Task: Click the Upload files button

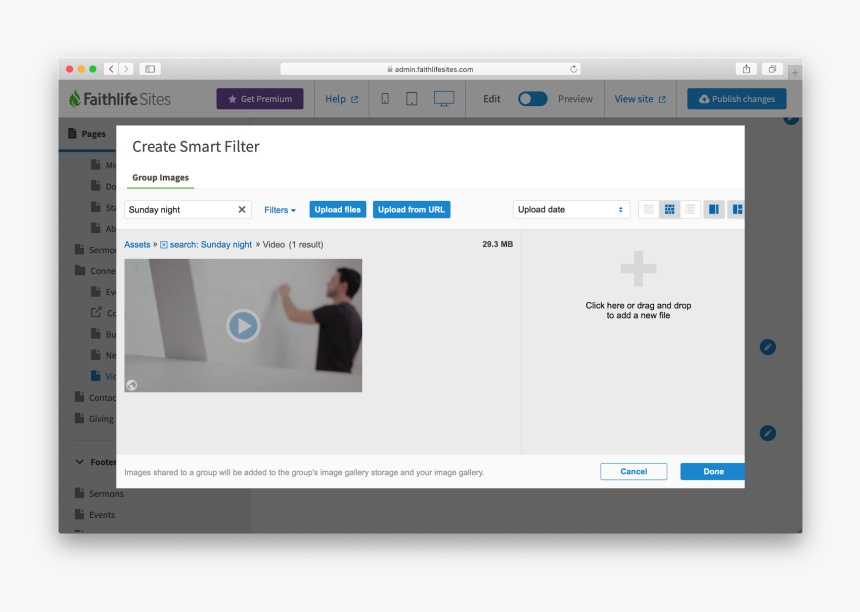Action: coord(338,210)
